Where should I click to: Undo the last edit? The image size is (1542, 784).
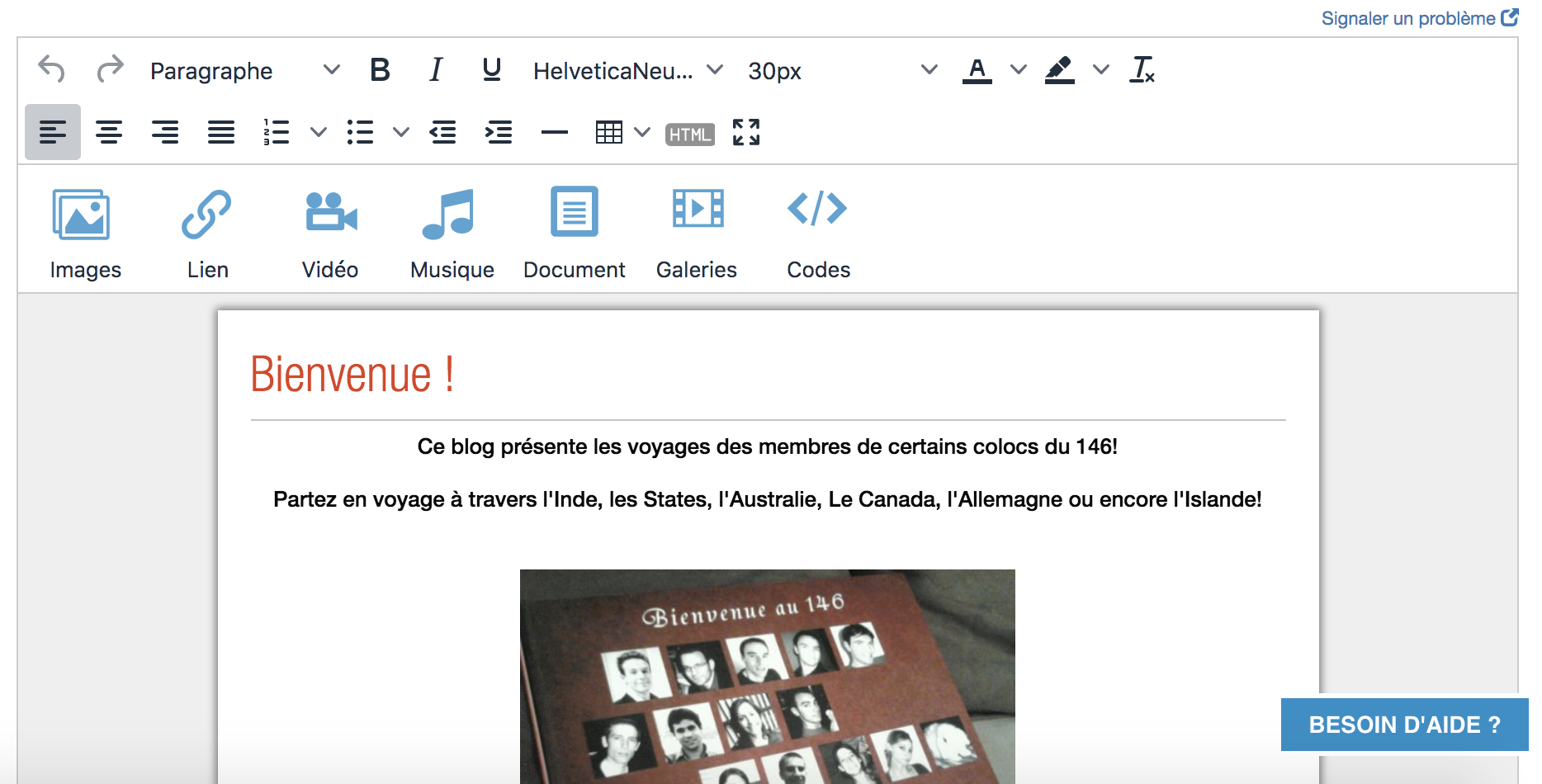52,69
